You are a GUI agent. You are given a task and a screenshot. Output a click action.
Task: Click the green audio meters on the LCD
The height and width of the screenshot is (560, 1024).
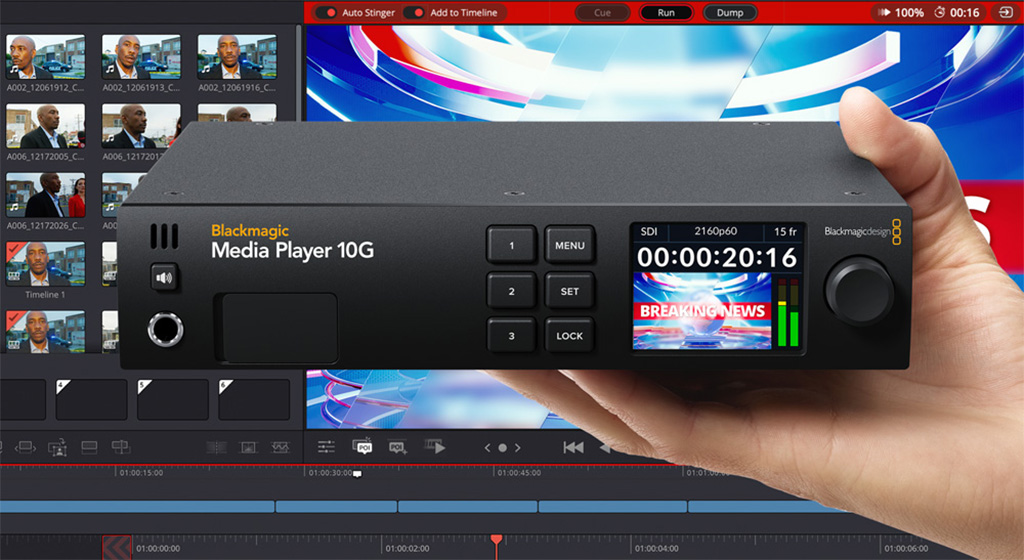pyautogui.click(x=788, y=313)
